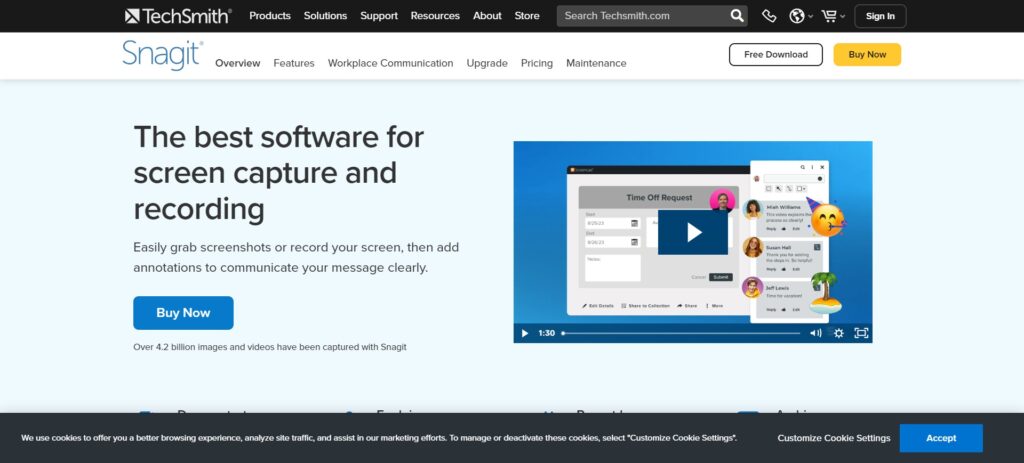Click the yellow Buy Now button

click(867, 55)
